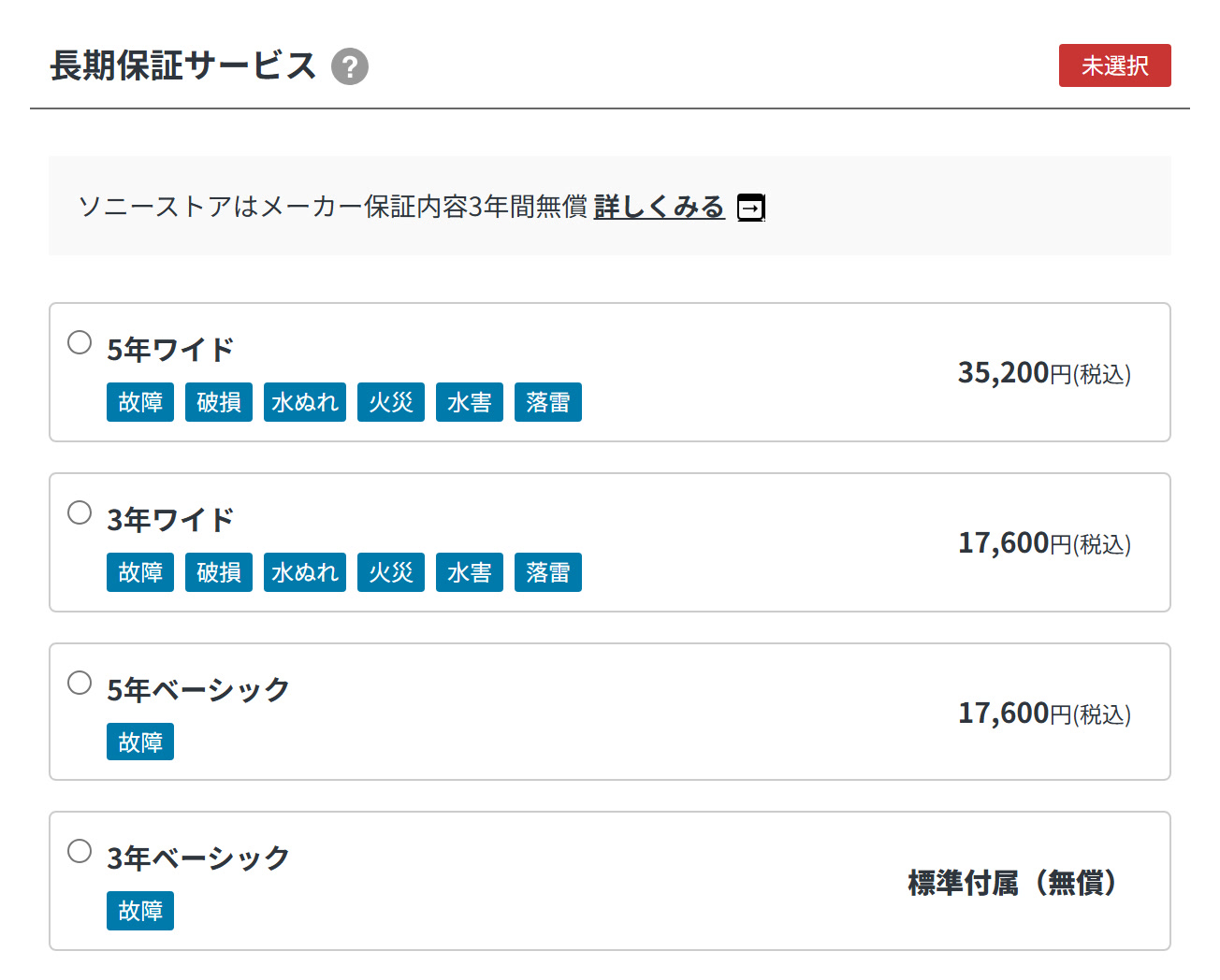Open the question mark help icon
The image size is (1220, 980).
pos(350,66)
